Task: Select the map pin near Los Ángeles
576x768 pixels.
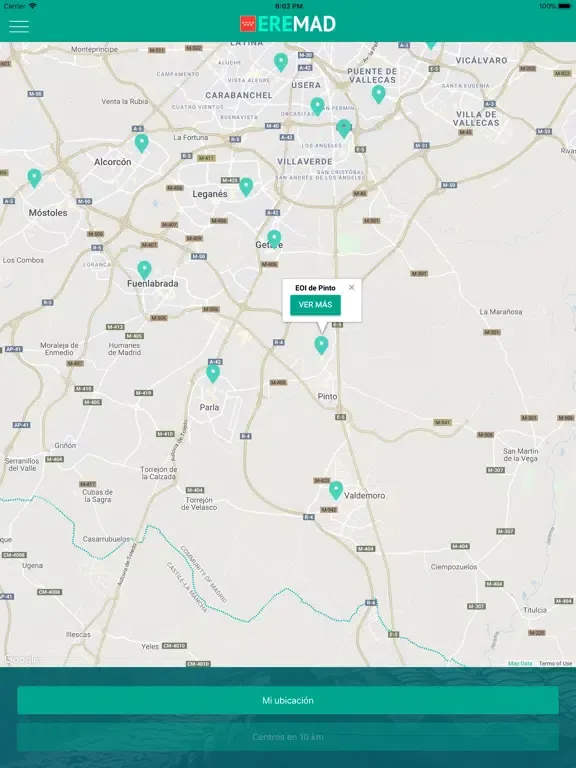Action: (x=344, y=129)
